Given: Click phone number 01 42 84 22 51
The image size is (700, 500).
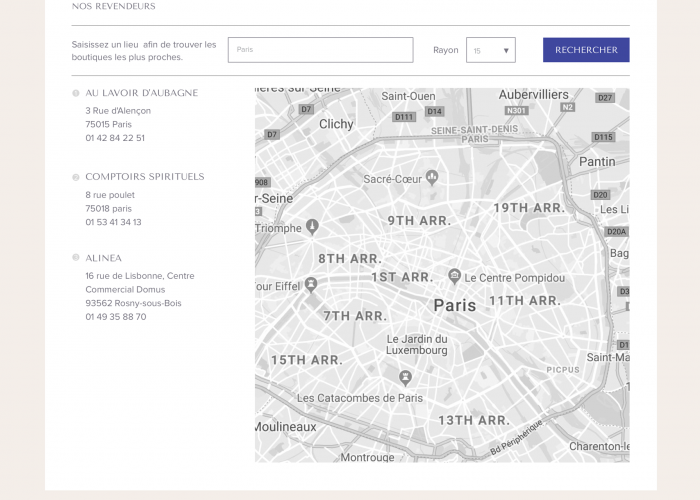Looking at the screenshot, I should click(115, 138).
